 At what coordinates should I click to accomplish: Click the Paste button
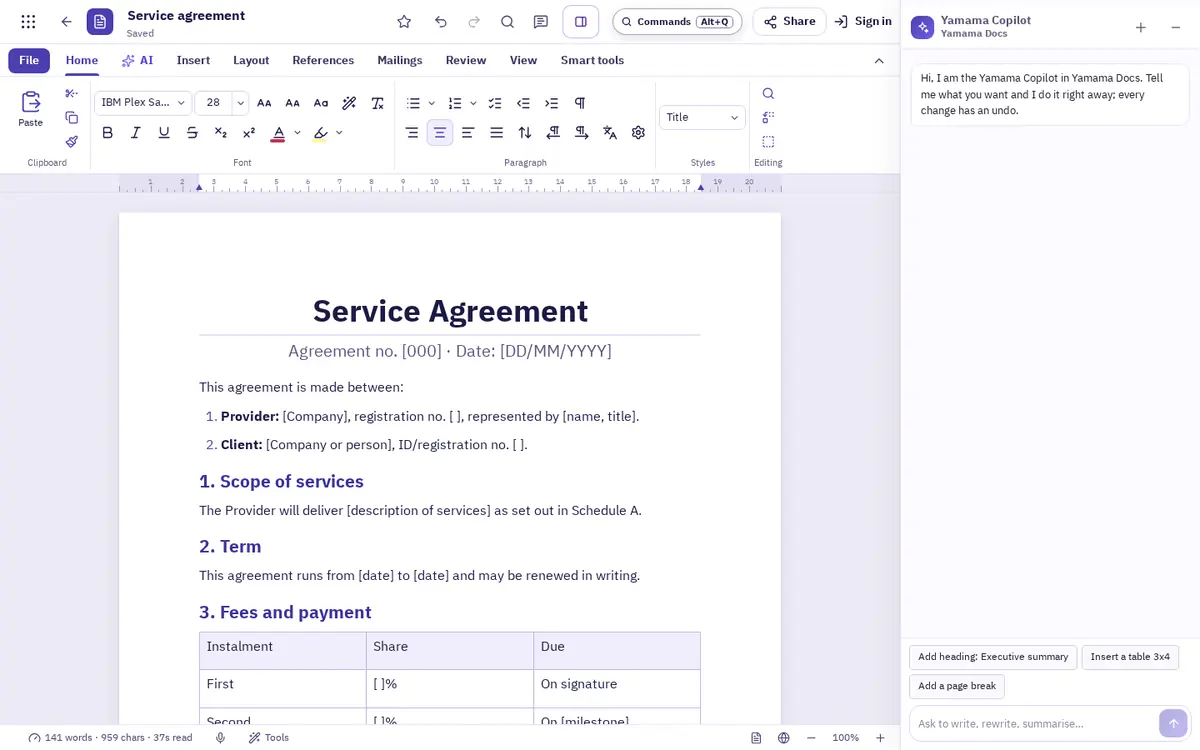pos(31,109)
